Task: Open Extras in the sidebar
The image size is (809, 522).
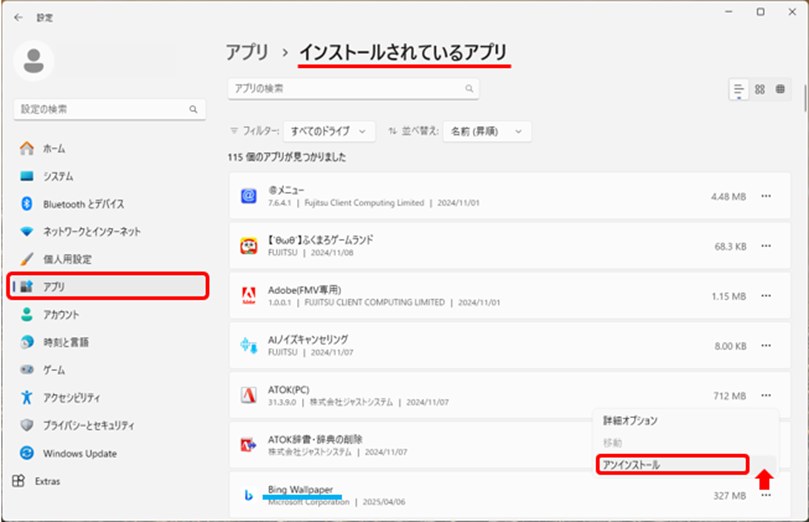Action: [x=108, y=481]
